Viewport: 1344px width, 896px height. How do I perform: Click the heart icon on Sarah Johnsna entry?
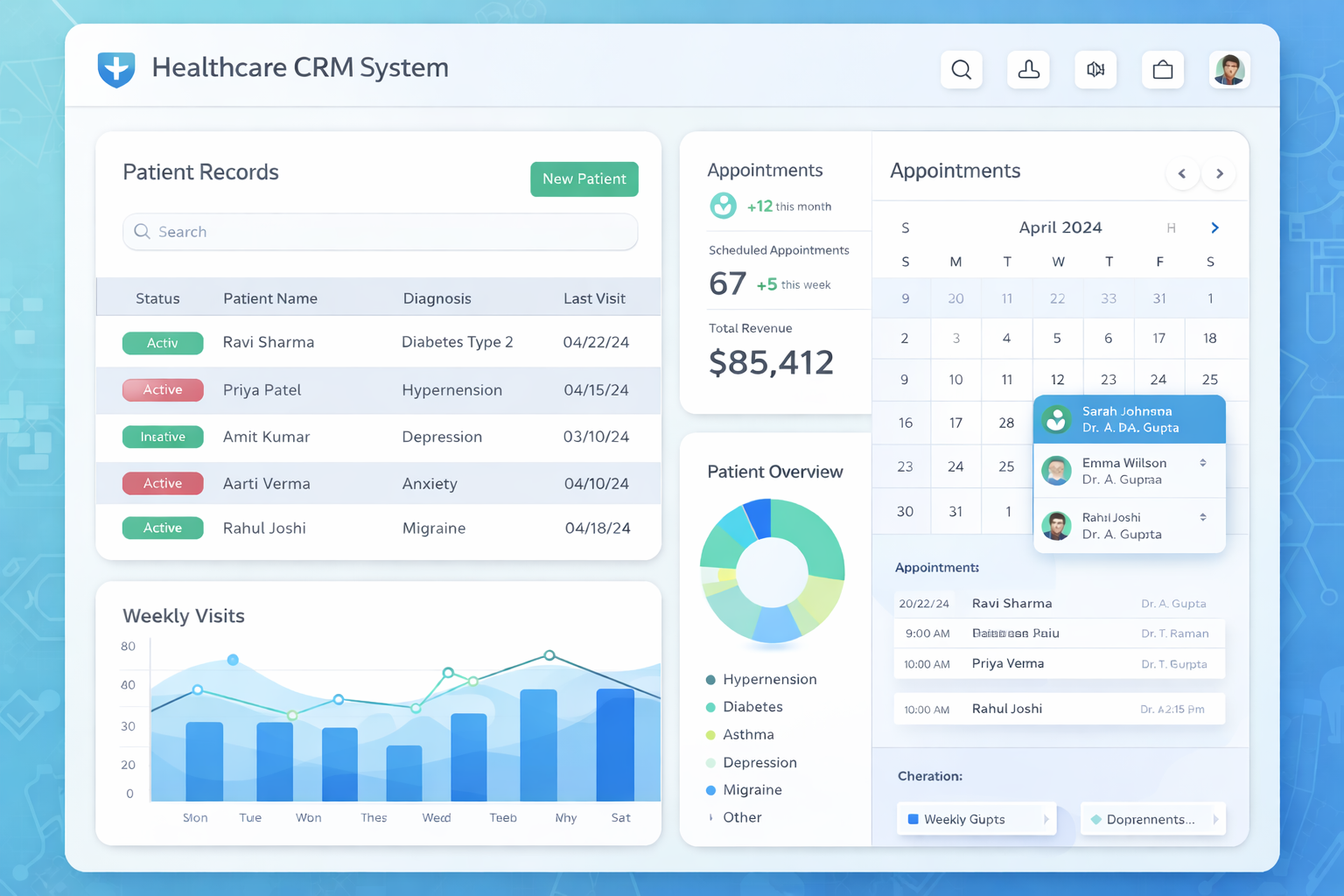click(x=1056, y=419)
